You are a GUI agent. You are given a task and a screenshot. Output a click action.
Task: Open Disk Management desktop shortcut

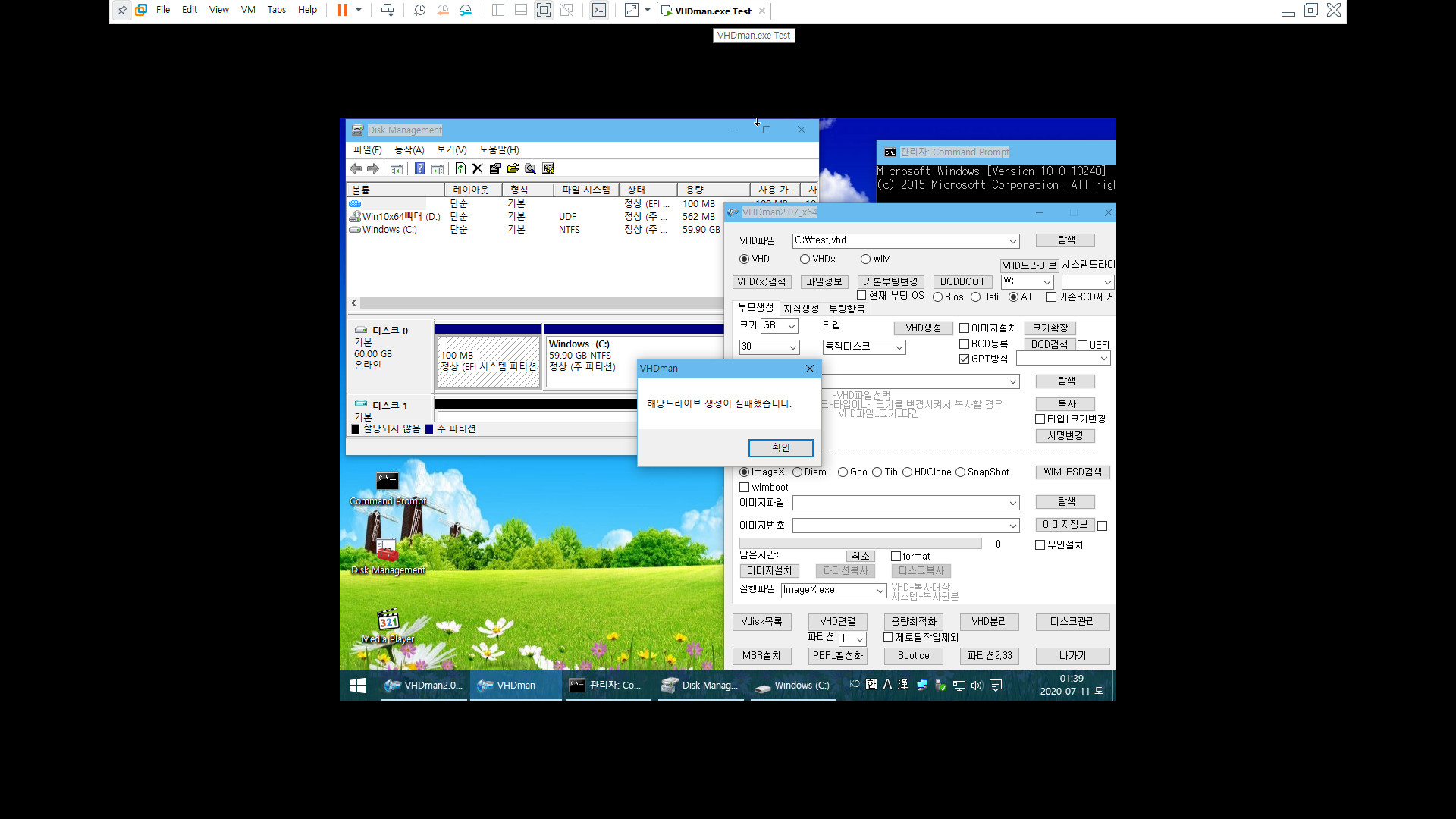point(388,556)
